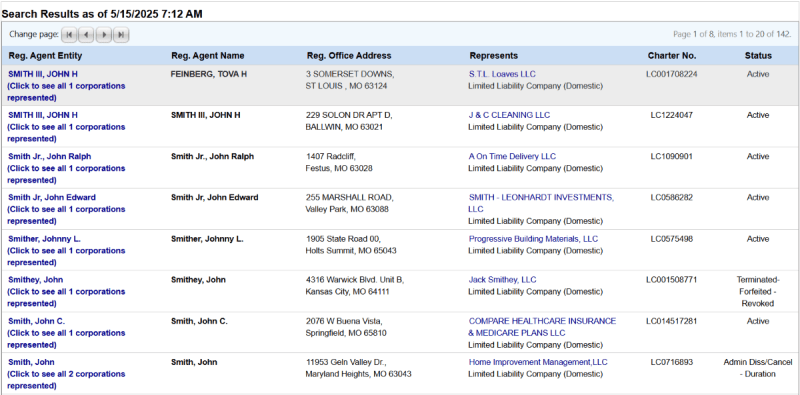Select address 2076 W Buena Vista
The width and height of the screenshot is (800, 395).
point(344,321)
